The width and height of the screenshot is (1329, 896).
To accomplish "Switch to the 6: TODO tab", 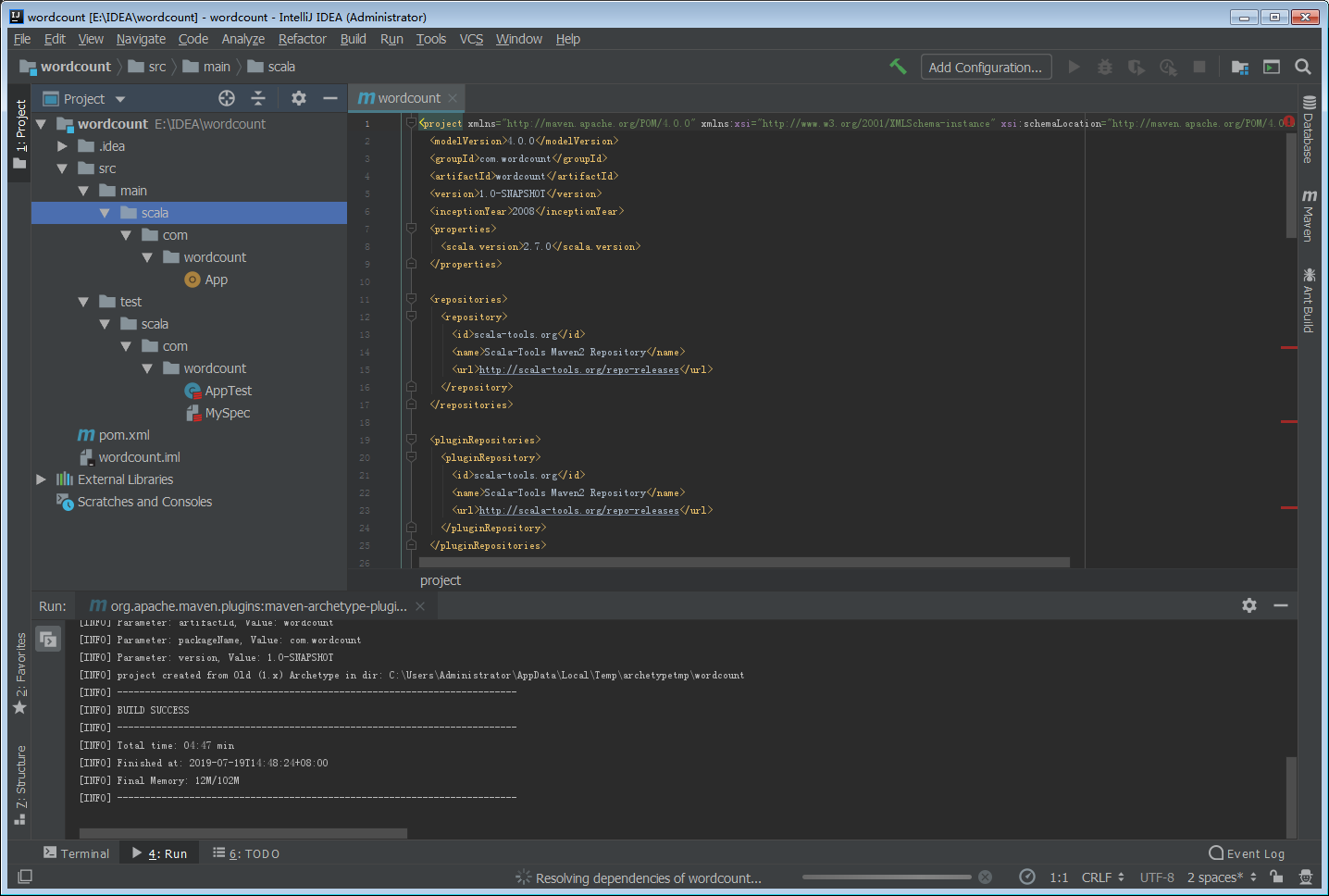I will 246,853.
